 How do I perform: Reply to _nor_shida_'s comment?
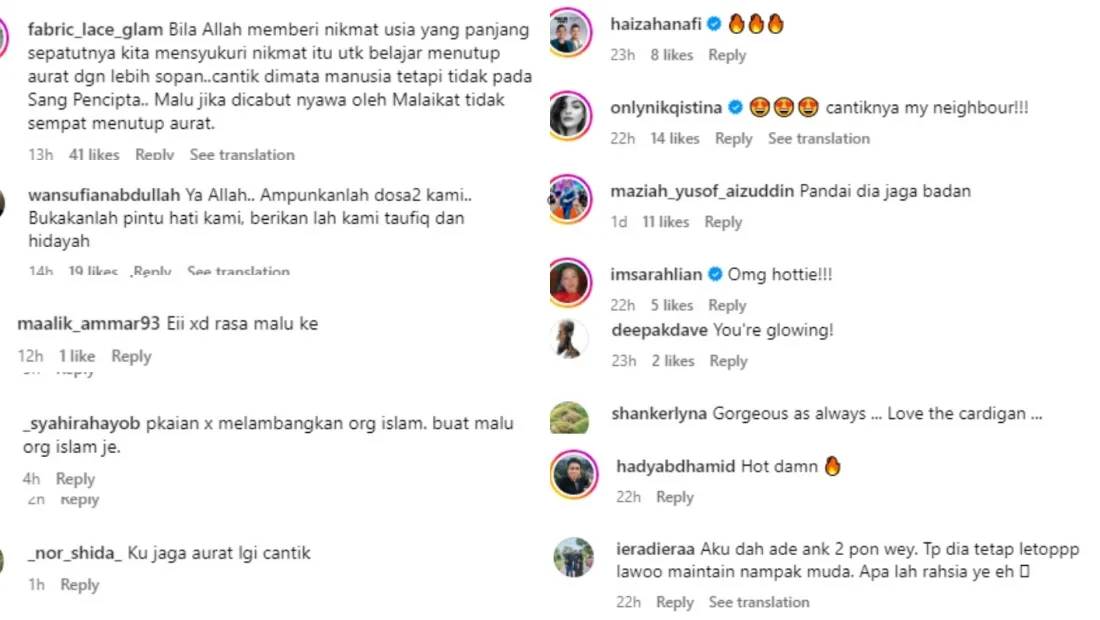coord(80,584)
